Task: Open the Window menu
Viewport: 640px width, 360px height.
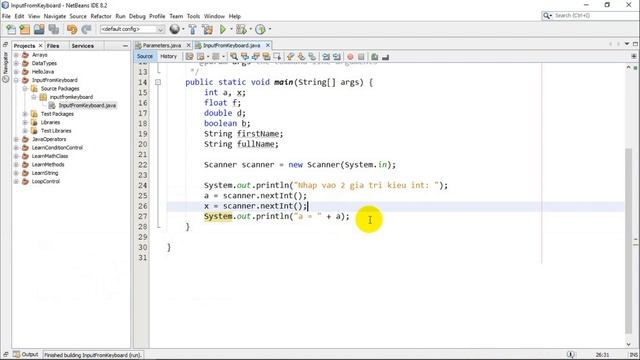Action: point(214,16)
